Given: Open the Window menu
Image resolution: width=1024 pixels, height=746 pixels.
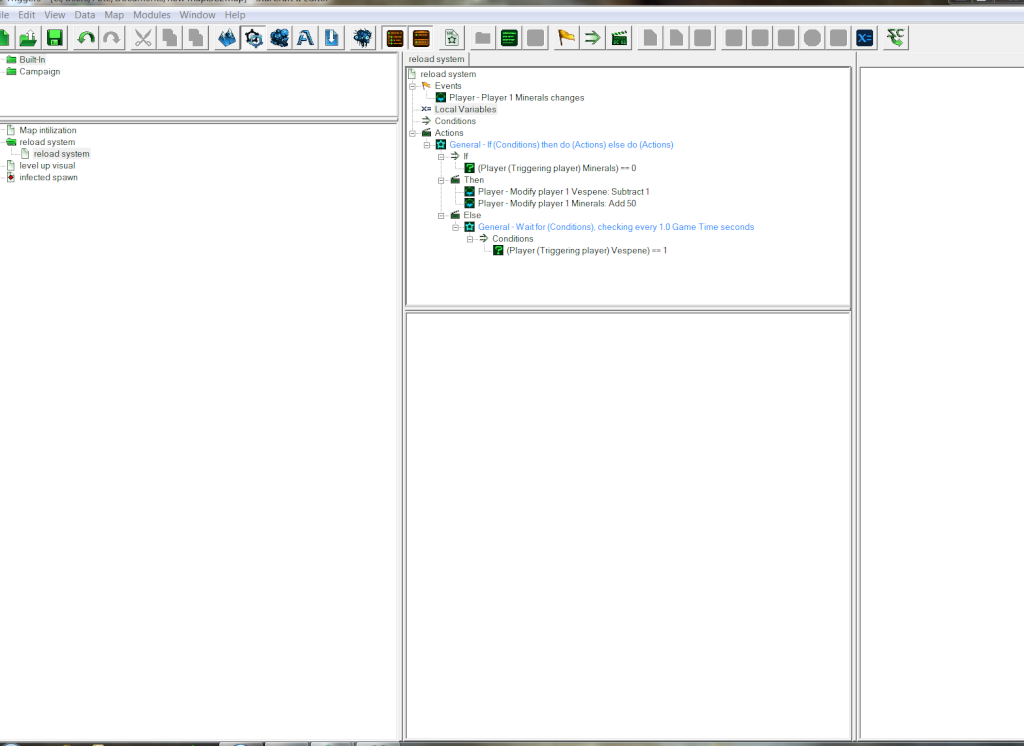Looking at the screenshot, I should (197, 14).
